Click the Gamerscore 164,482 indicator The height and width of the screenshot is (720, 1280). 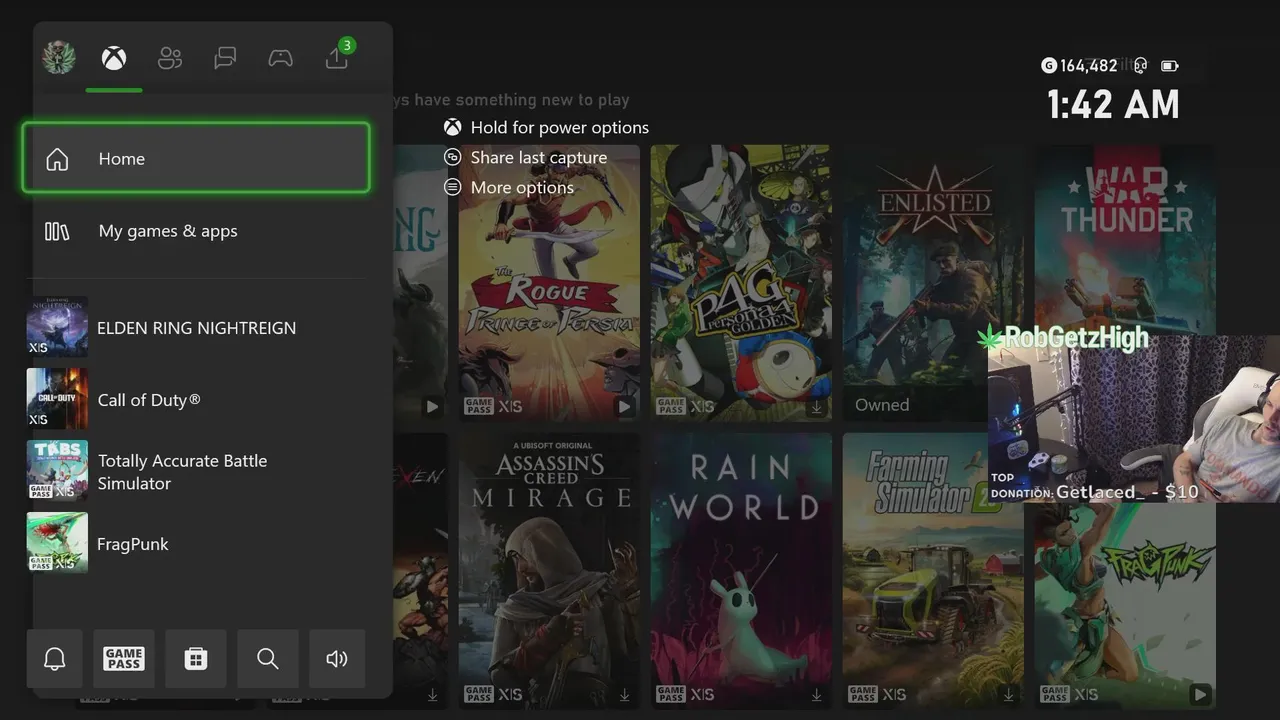point(1080,66)
